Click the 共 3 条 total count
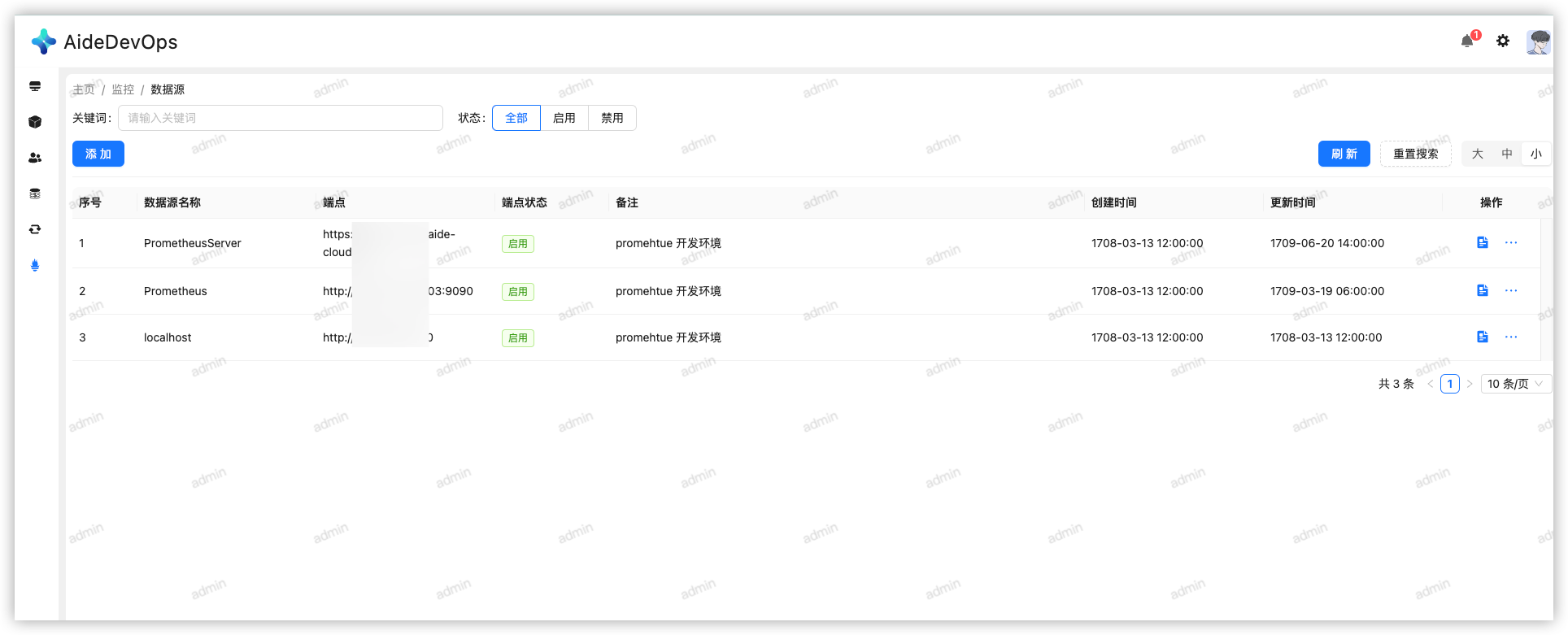 point(1396,384)
